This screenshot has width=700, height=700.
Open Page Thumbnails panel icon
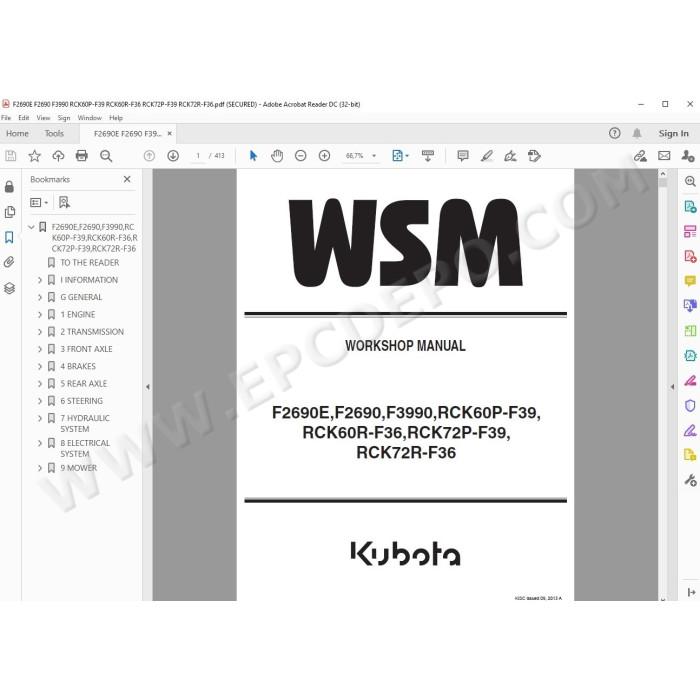point(9,212)
